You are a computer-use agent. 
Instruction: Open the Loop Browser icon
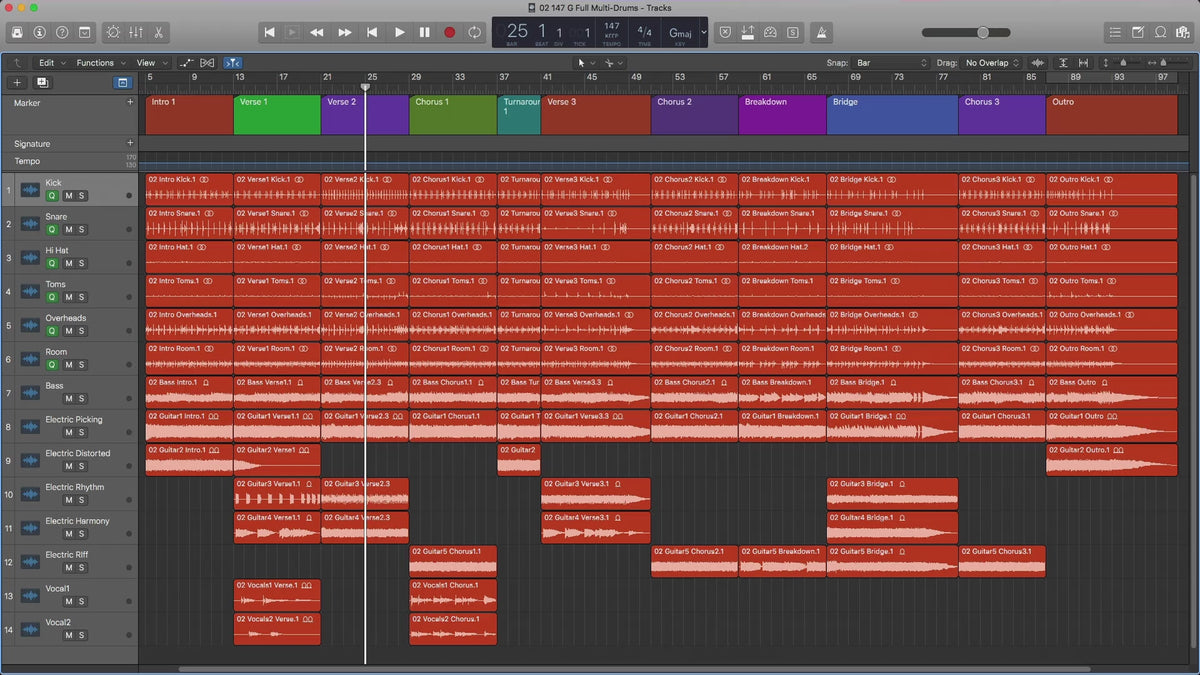[x=1160, y=32]
